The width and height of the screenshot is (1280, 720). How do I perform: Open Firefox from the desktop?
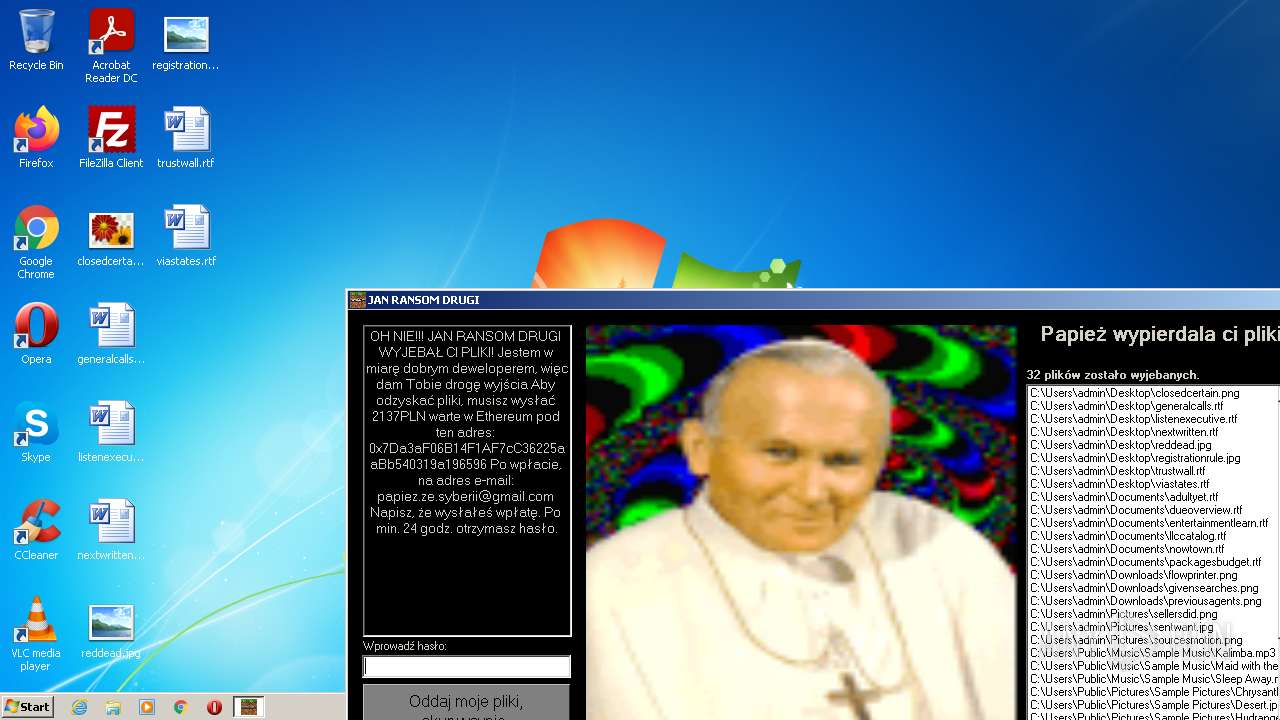coord(36,138)
